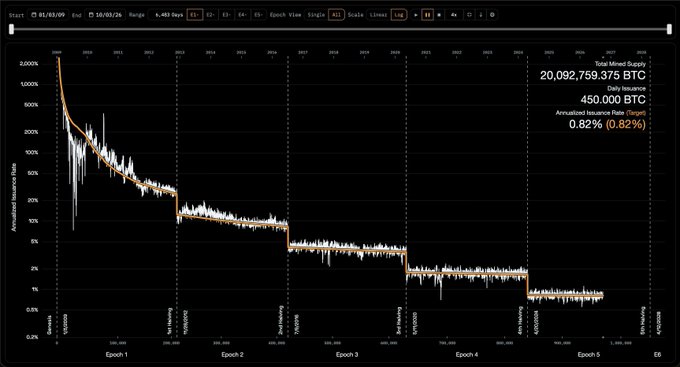Click the 2nd Halving marker label
This screenshot has width=680, height=367.
(281, 320)
